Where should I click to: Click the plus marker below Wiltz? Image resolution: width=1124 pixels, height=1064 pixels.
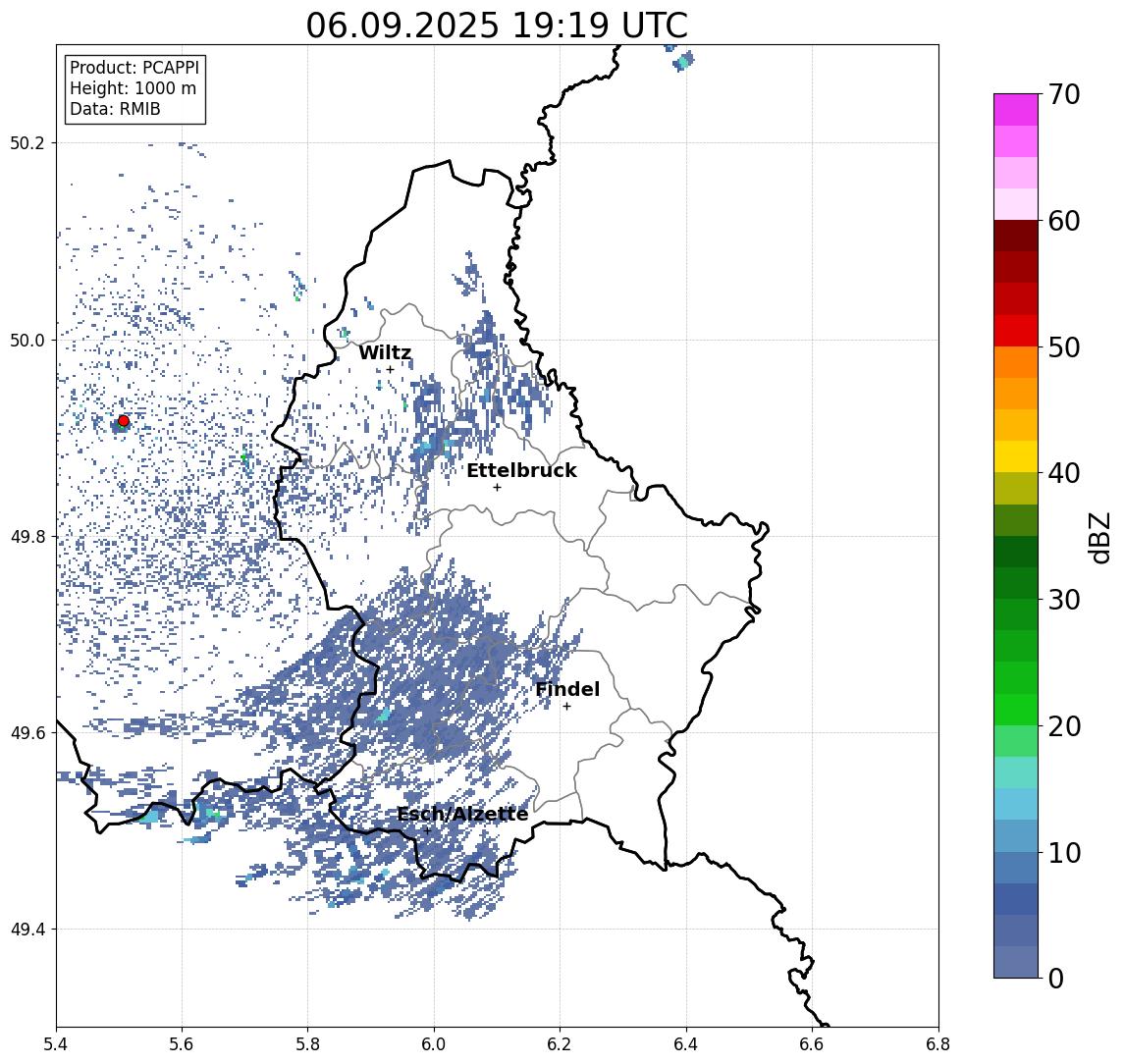click(390, 370)
